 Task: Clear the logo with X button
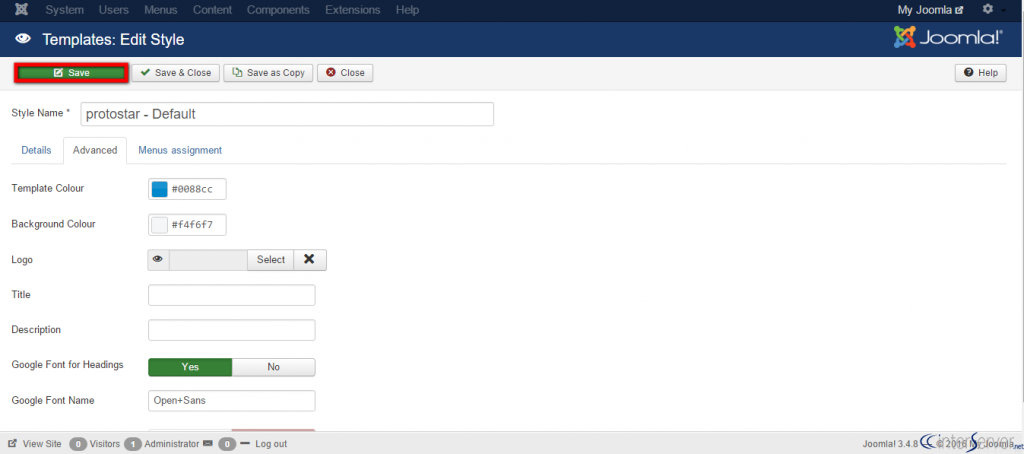pyautogui.click(x=310, y=259)
